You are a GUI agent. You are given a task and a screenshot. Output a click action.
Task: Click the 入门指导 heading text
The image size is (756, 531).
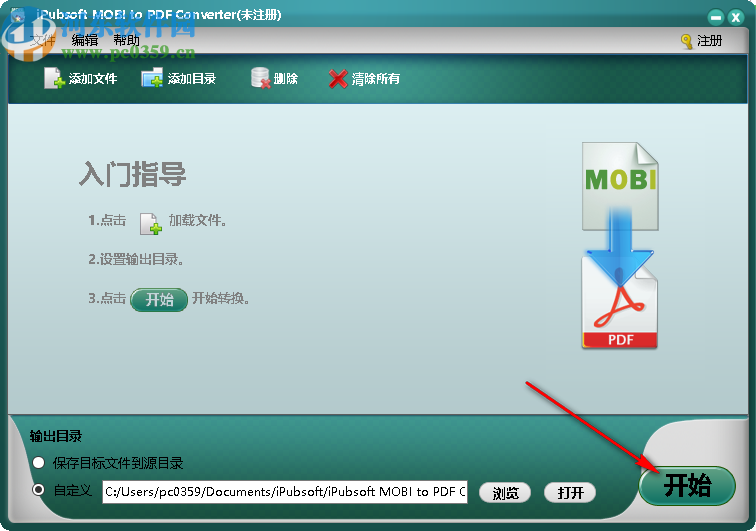click(133, 174)
